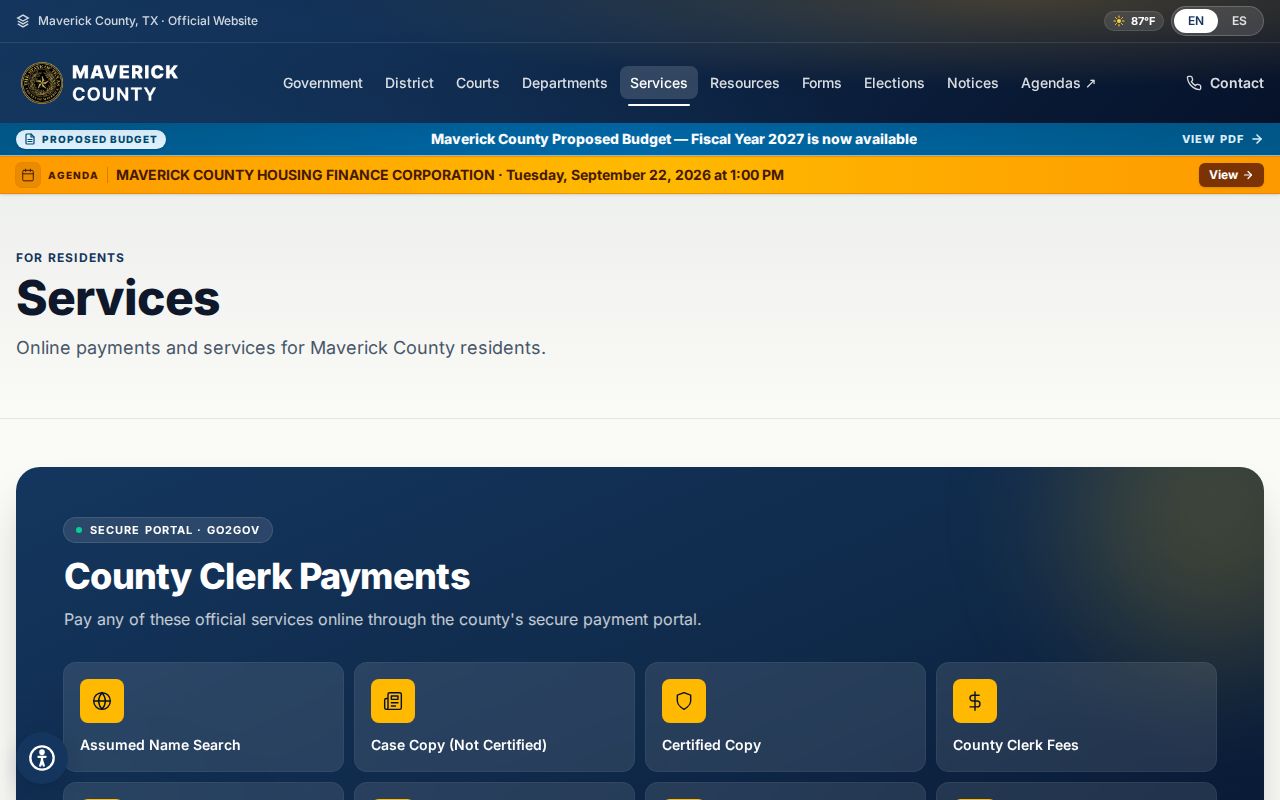Click the Maverick County seal logo
This screenshot has height=800, width=1280.
[42, 83]
